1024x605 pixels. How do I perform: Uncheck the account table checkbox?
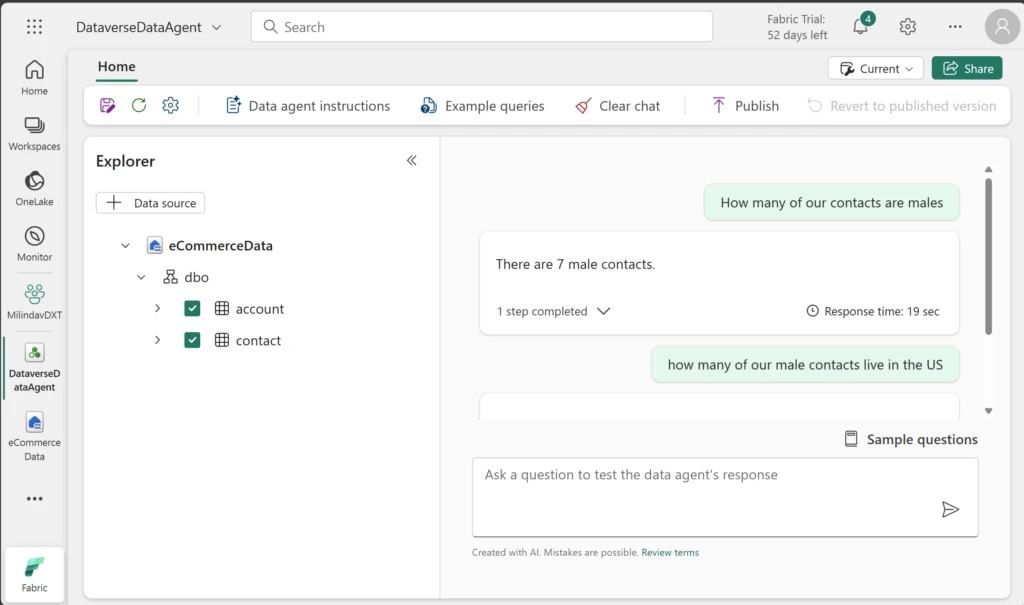[x=193, y=308]
